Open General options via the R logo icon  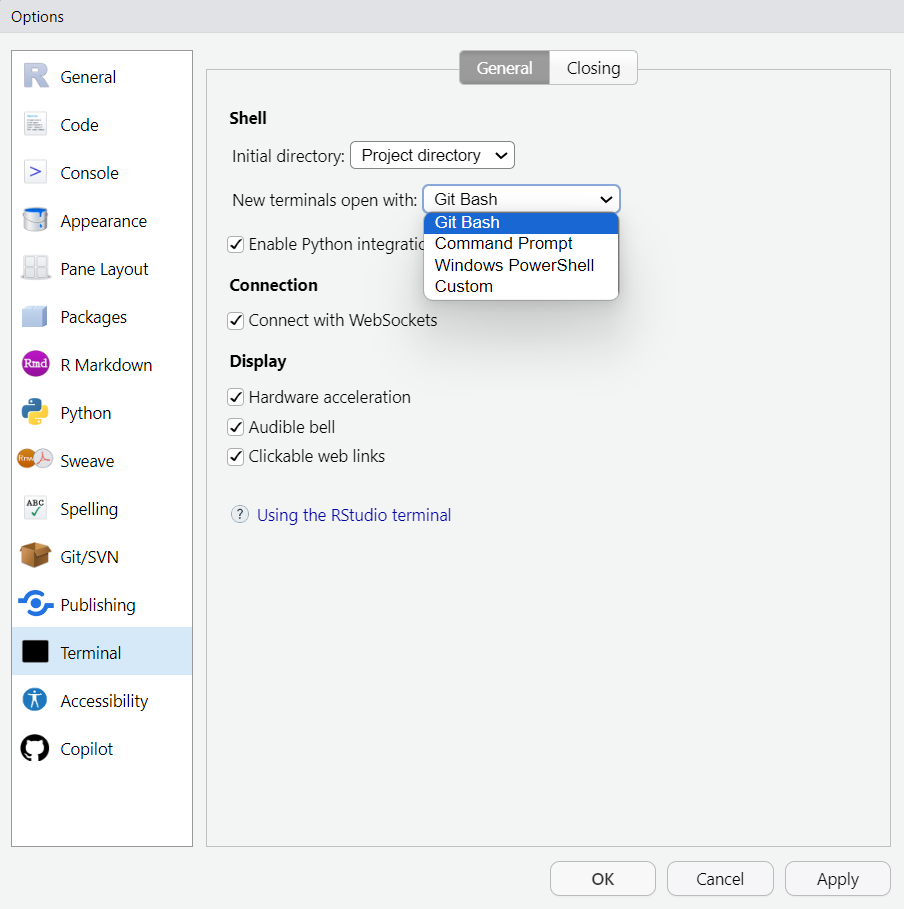pyautogui.click(x=35, y=76)
